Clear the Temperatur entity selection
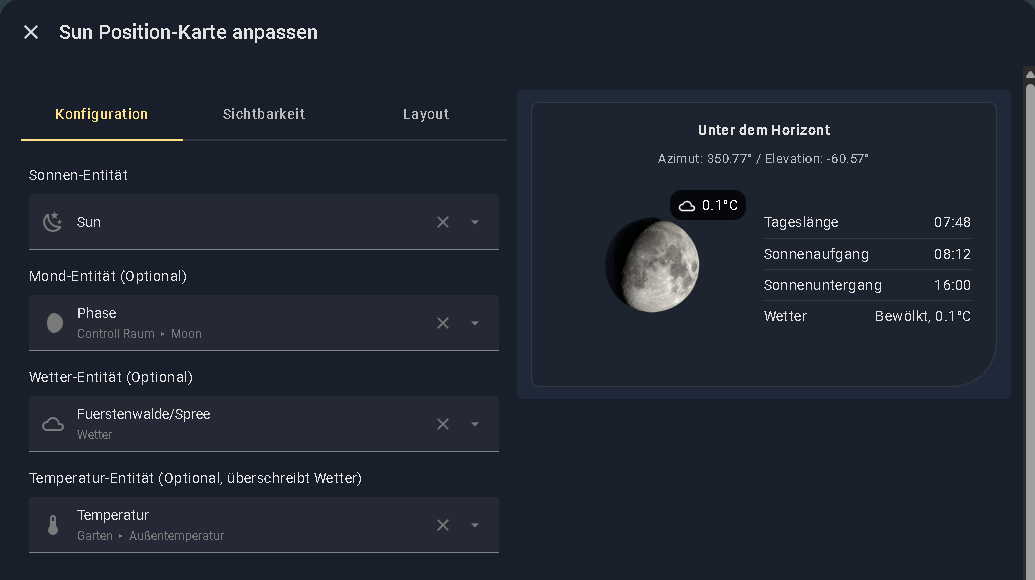The image size is (1035, 580). click(443, 525)
